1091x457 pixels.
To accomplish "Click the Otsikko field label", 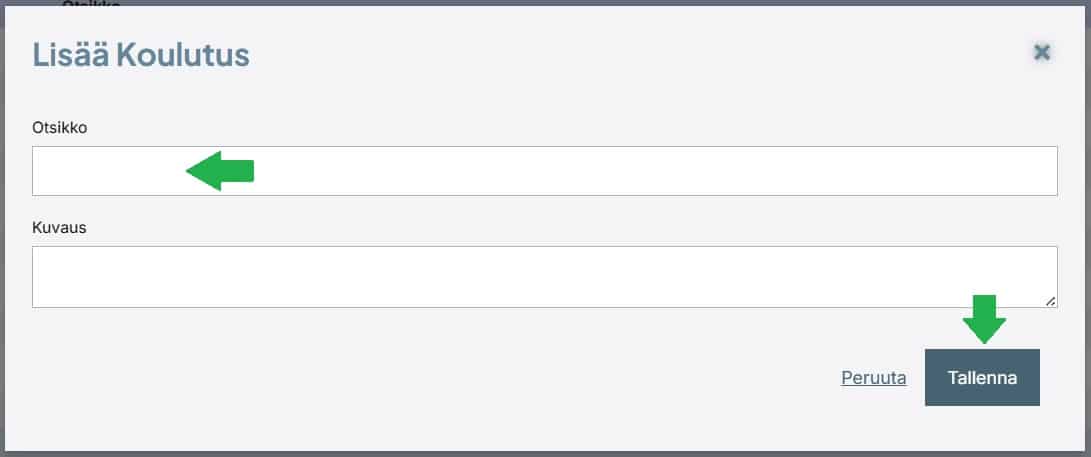I will tap(60, 127).
